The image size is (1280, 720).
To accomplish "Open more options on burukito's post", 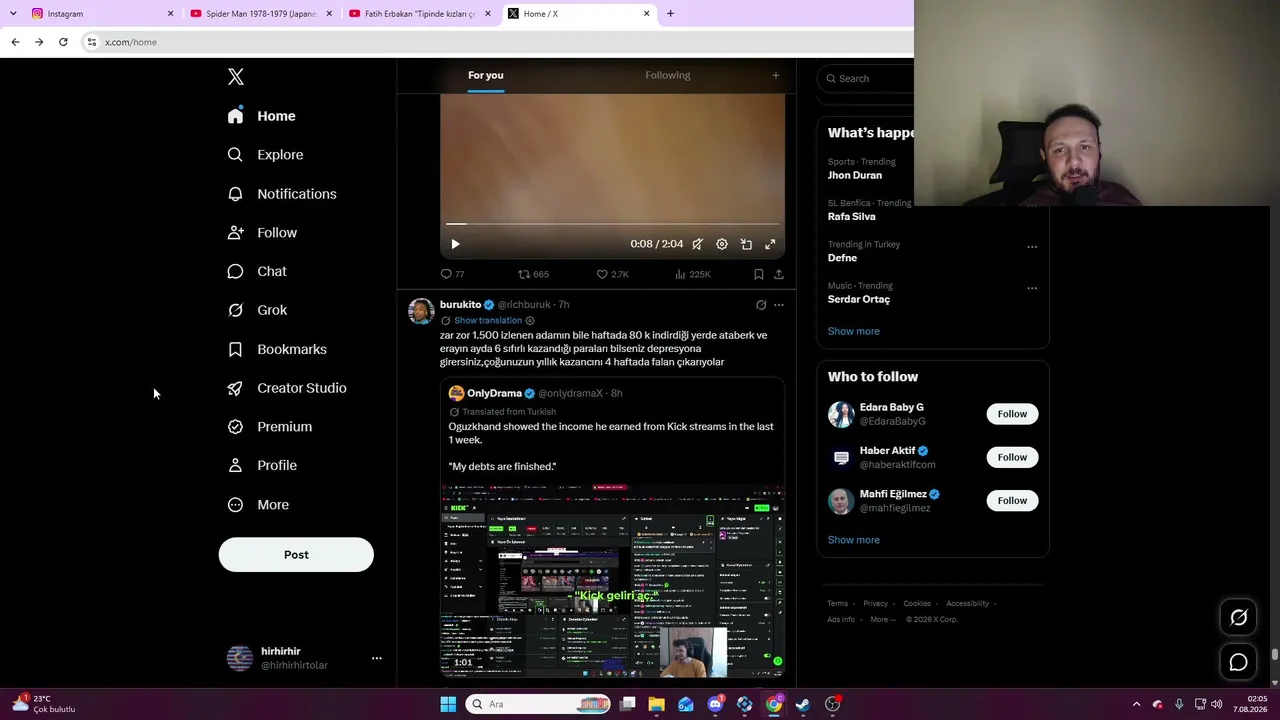I will pyautogui.click(x=779, y=305).
